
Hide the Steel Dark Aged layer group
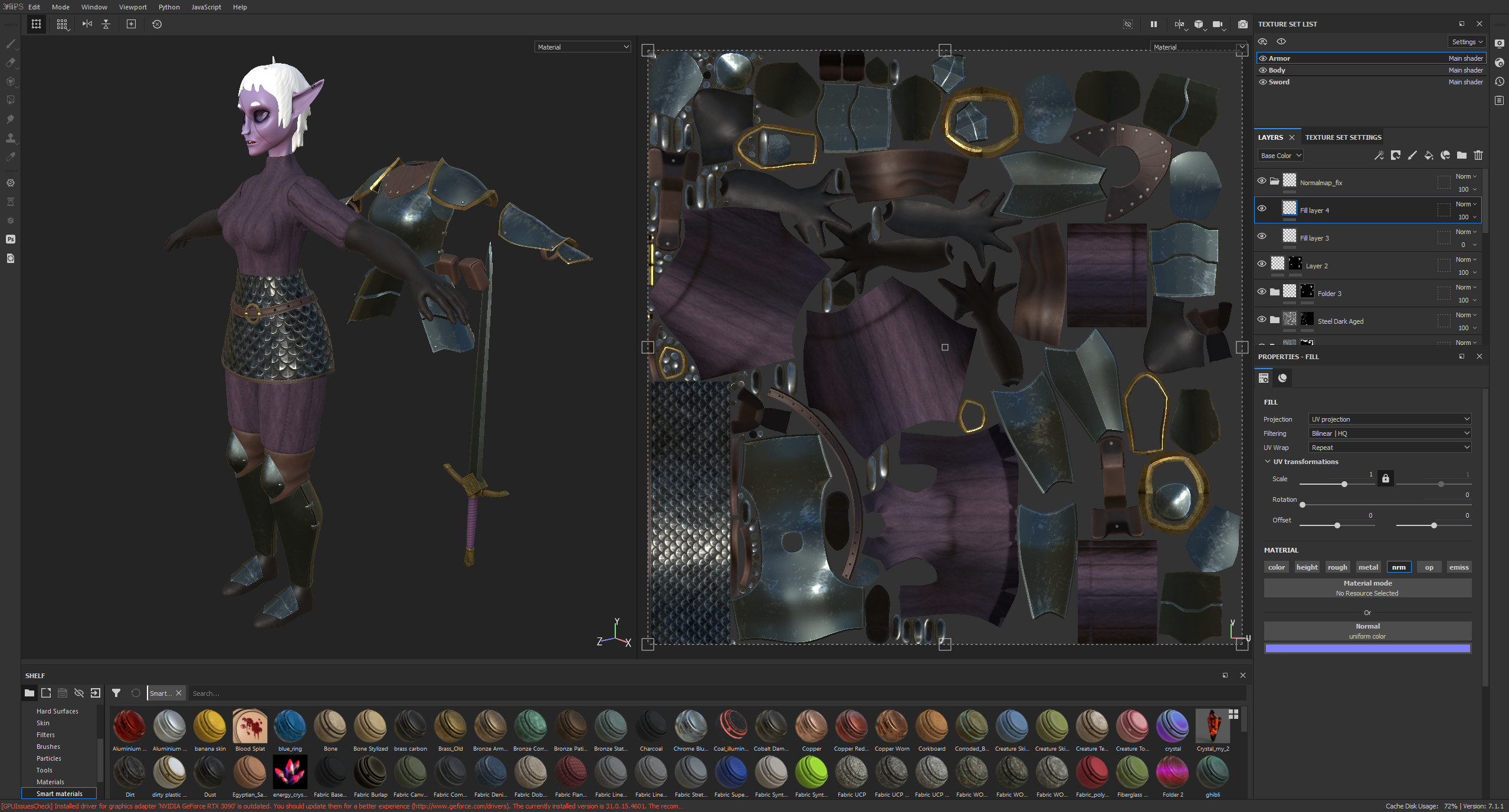1262,320
